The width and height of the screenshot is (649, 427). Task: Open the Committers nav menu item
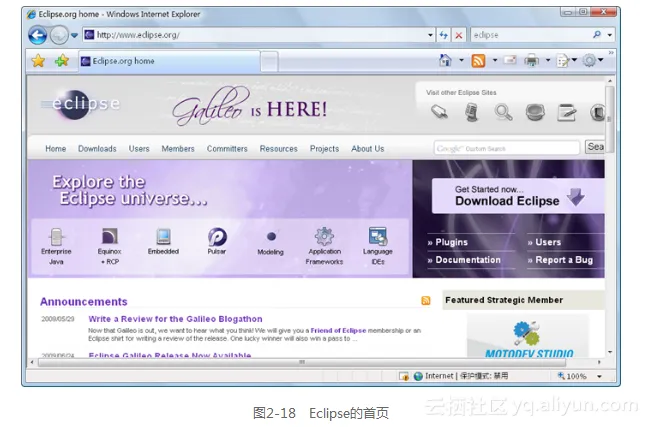pyautogui.click(x=227, y=149)
